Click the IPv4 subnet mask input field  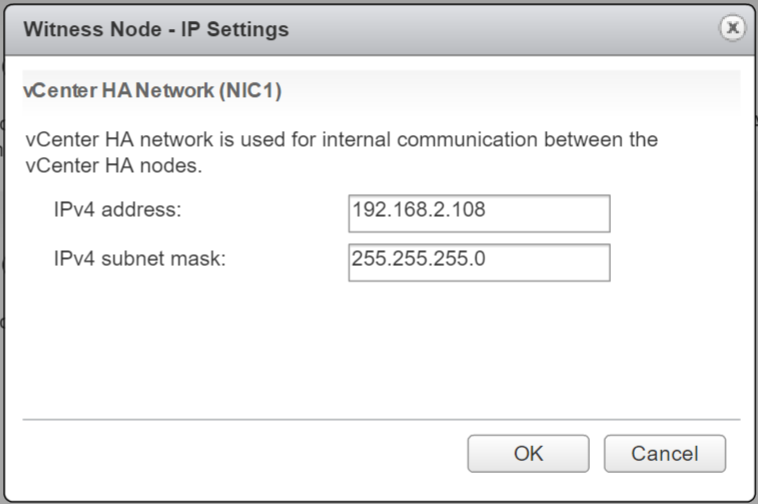pyautogui.click(x=479, y=262)
